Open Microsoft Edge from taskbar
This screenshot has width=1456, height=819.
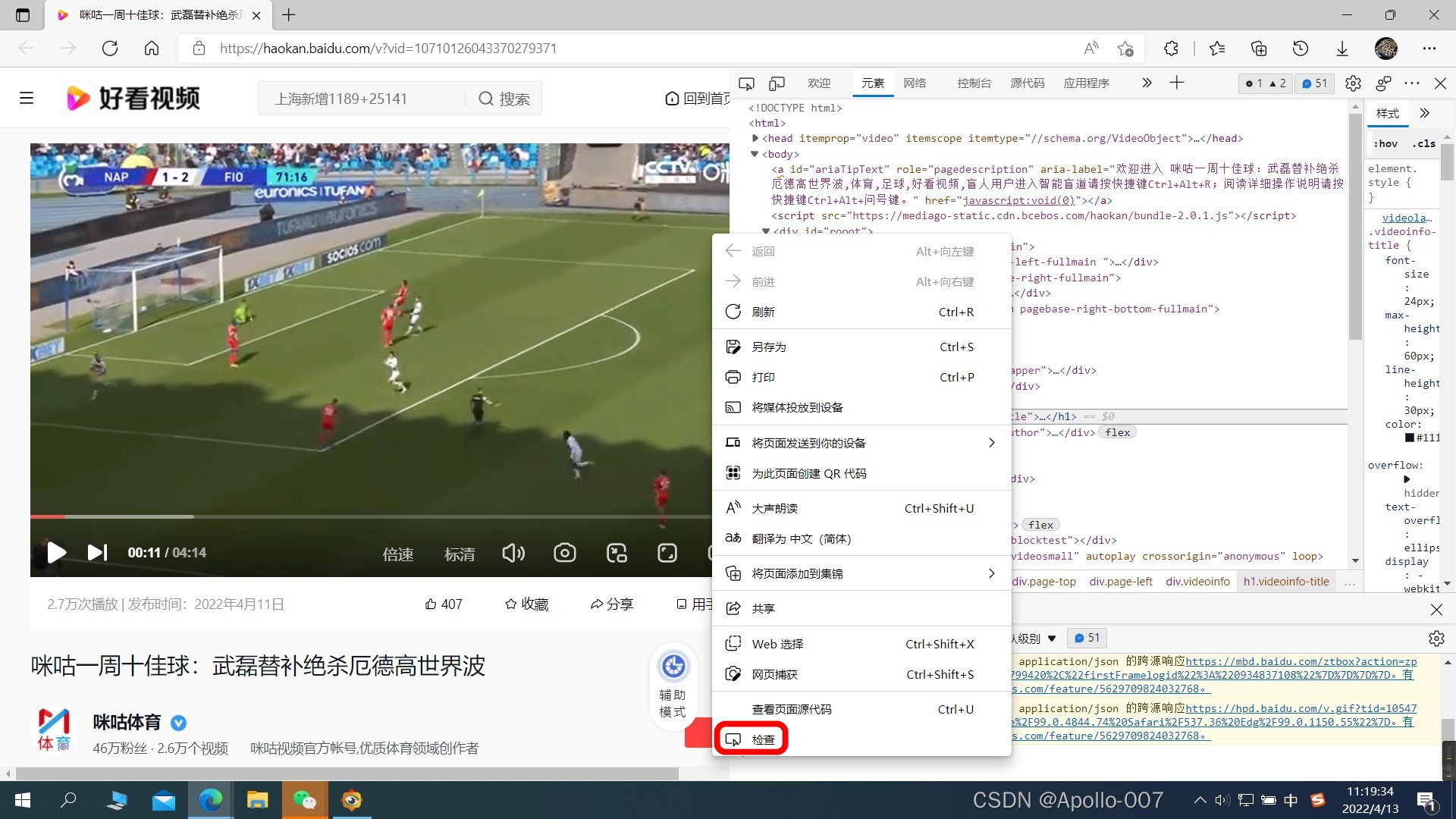tap(210, 800)
